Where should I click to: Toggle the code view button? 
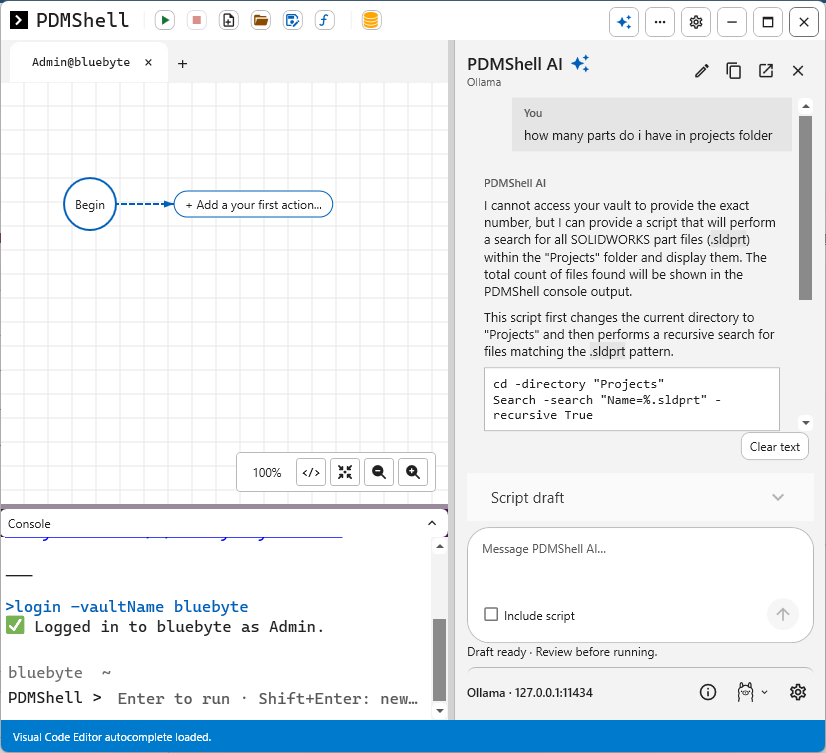(x=311, y=472)
